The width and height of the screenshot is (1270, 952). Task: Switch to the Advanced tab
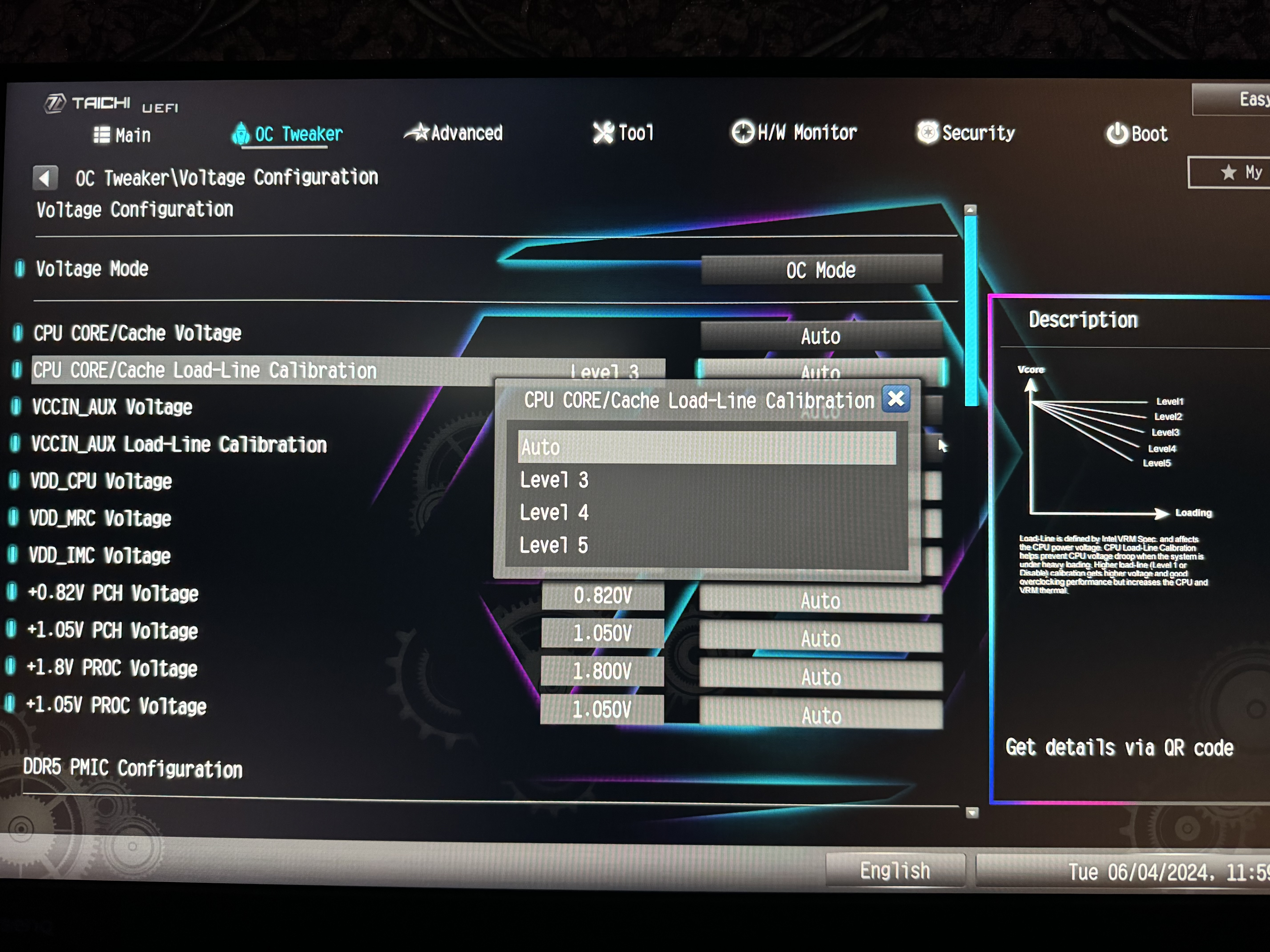tap(466, 133)
